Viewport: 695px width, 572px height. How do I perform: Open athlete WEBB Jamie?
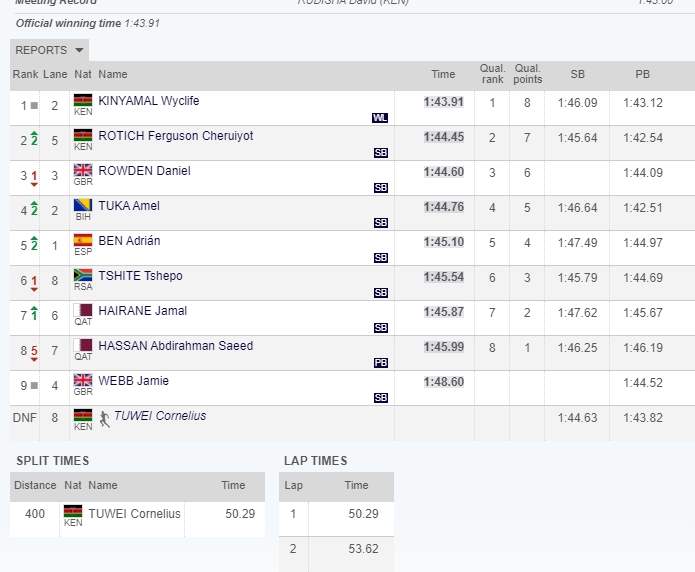133,381
